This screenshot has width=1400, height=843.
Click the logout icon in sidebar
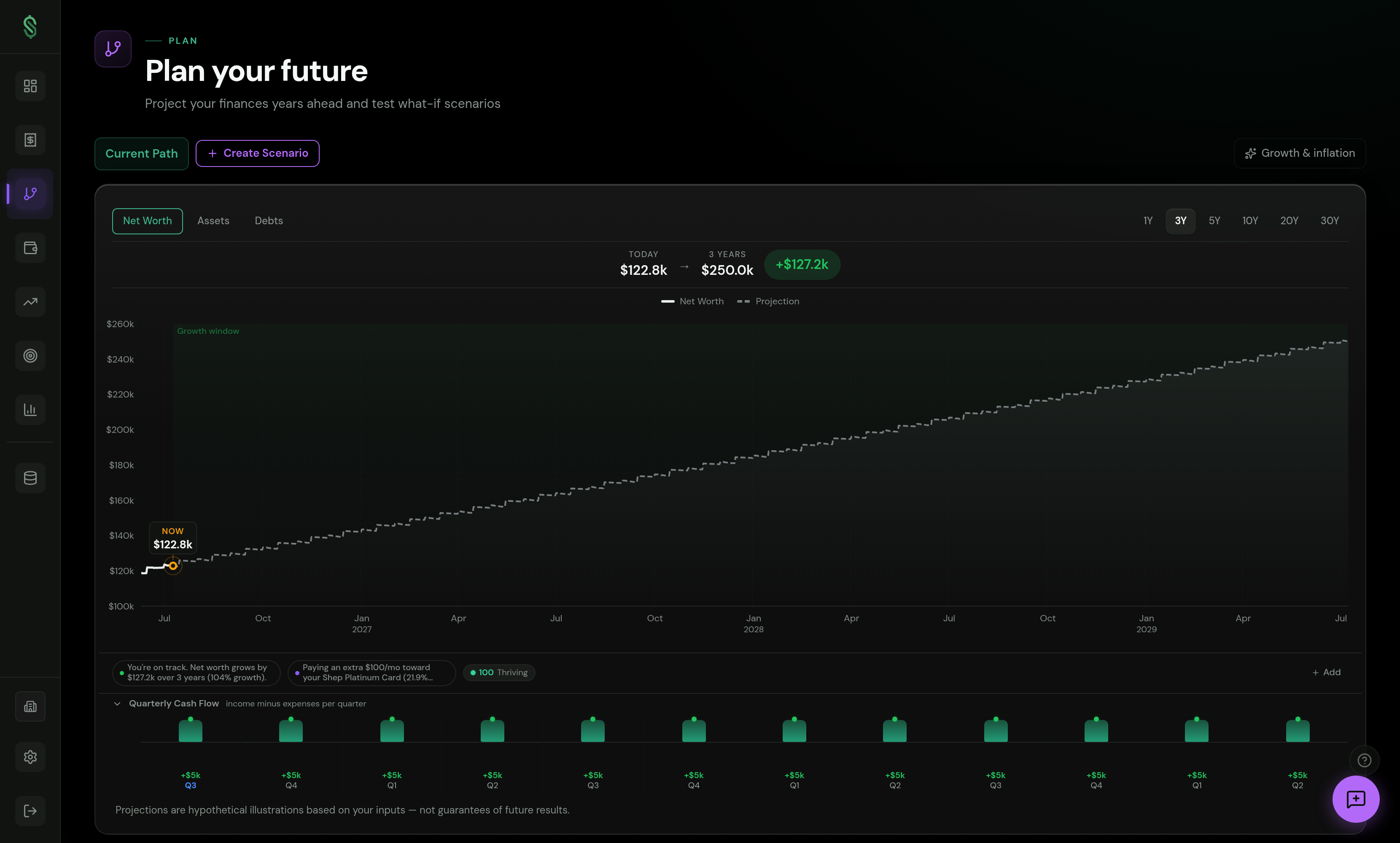click(x=30, y=811)
